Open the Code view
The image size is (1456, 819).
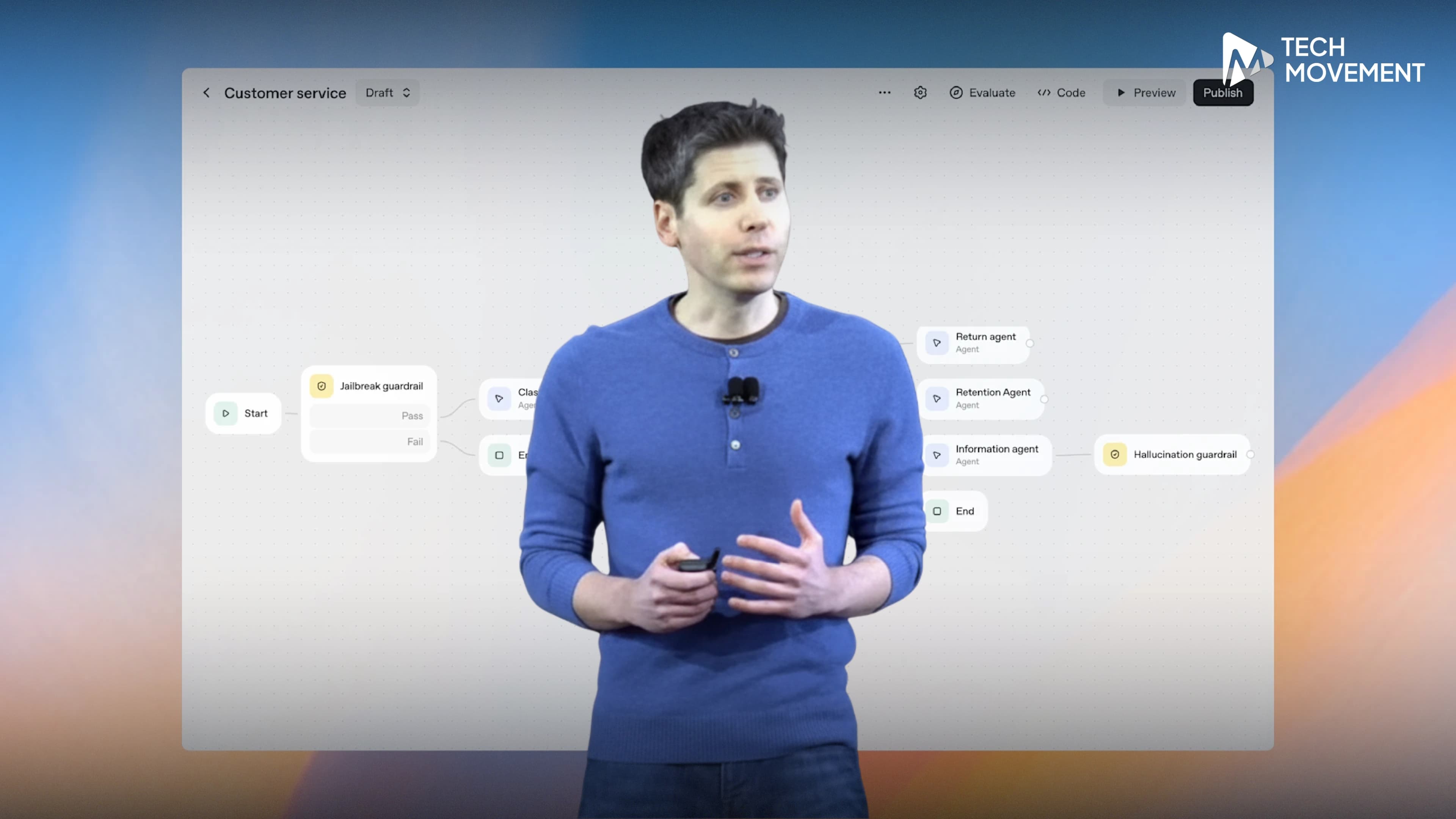(1062, 93)
